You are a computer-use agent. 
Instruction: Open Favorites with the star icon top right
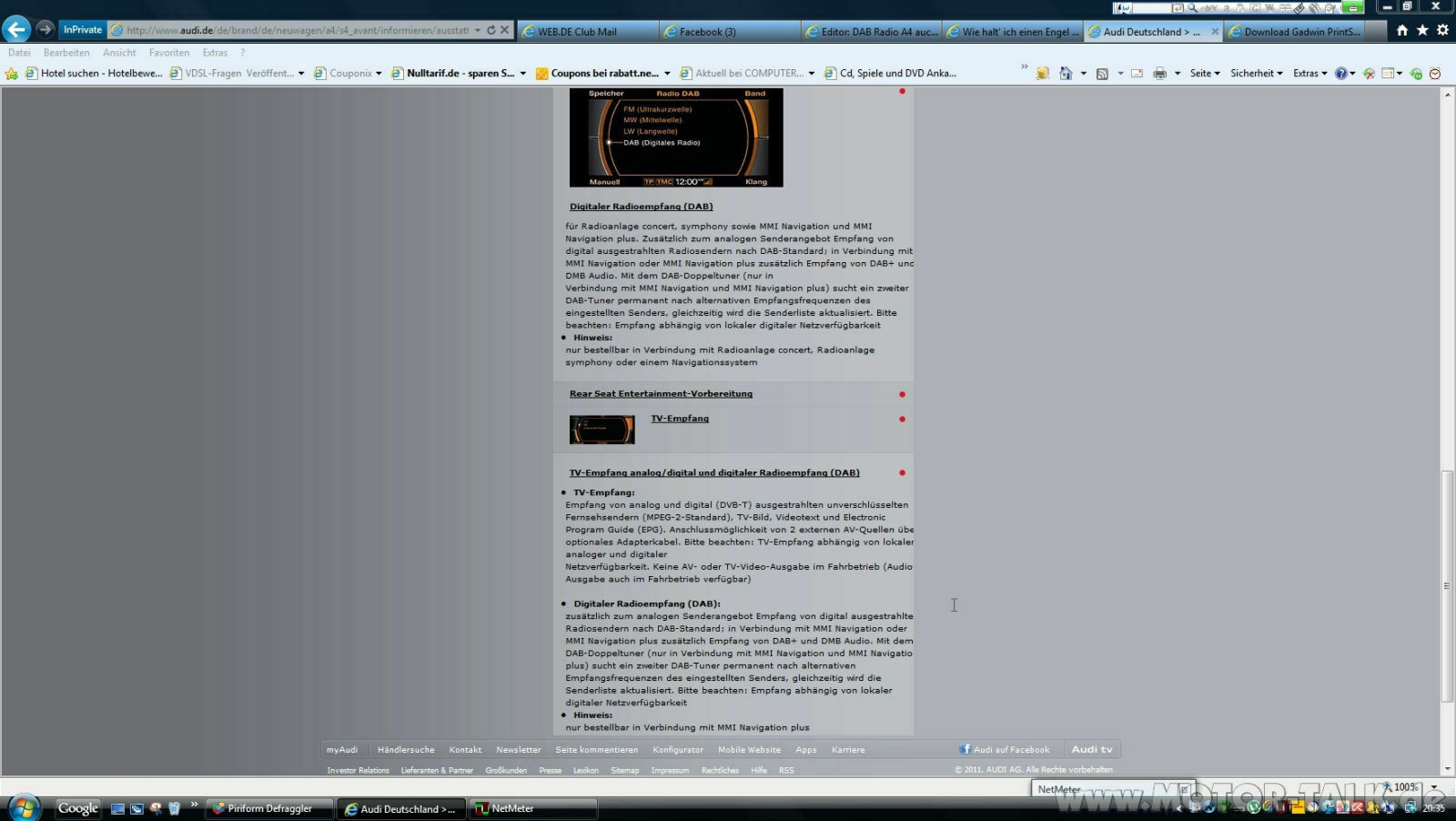[1422, 30]
